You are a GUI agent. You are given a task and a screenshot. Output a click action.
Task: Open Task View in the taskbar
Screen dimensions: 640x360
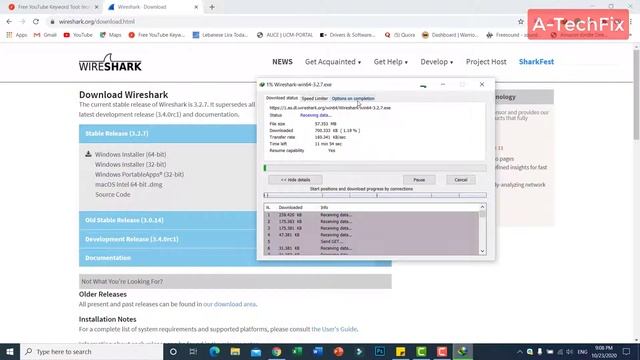coord(193,351)
